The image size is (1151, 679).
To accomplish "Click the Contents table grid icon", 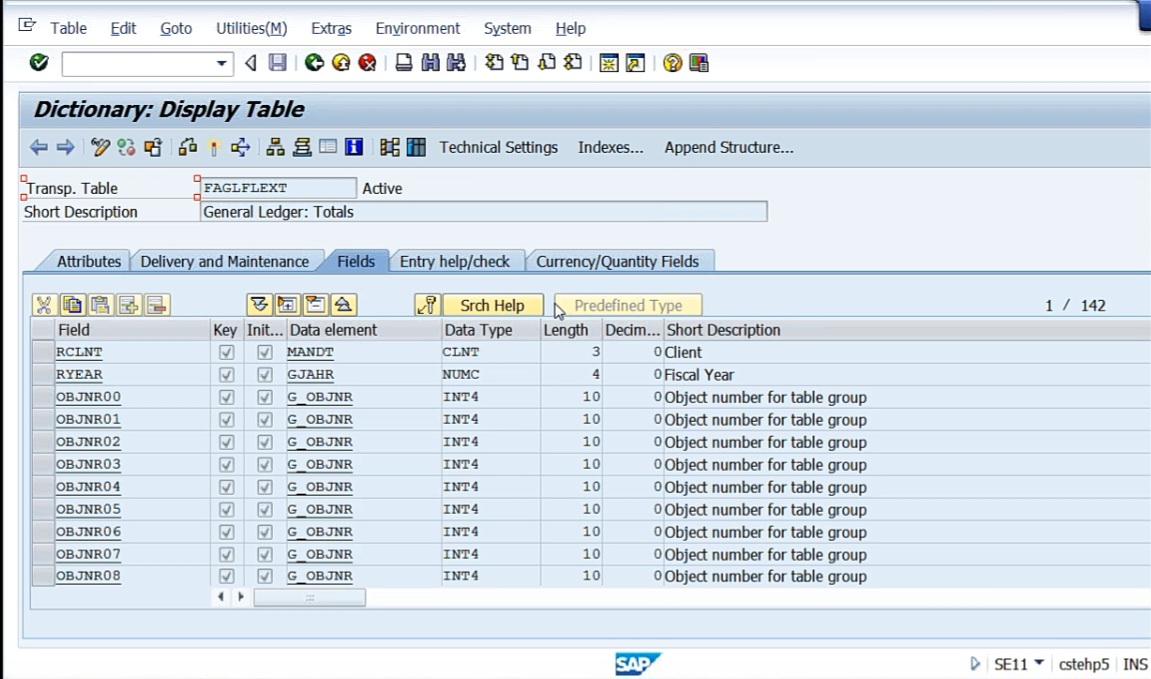I will [416, 148].
